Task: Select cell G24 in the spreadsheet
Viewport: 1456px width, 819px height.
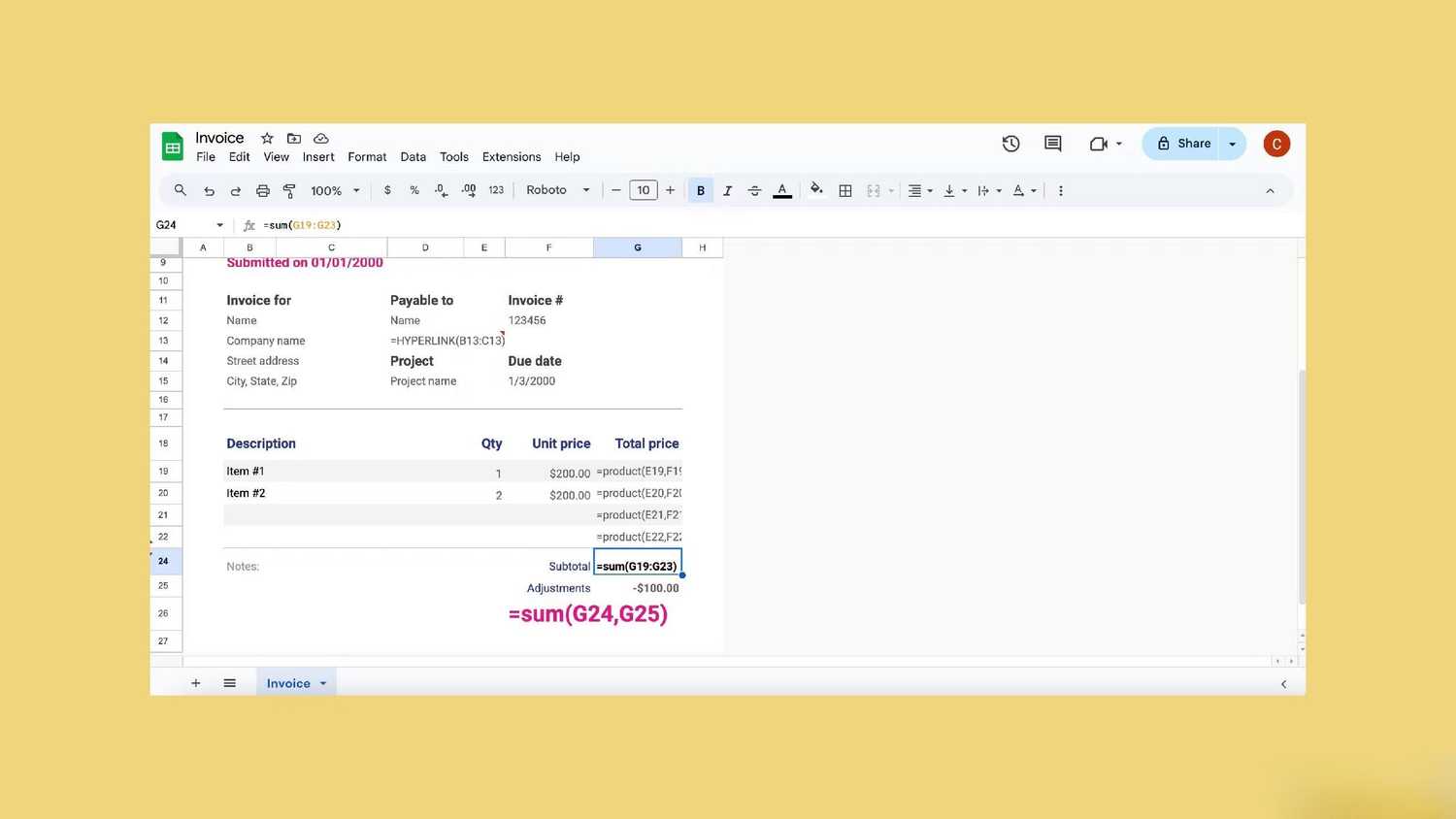Action: [637, 566]
